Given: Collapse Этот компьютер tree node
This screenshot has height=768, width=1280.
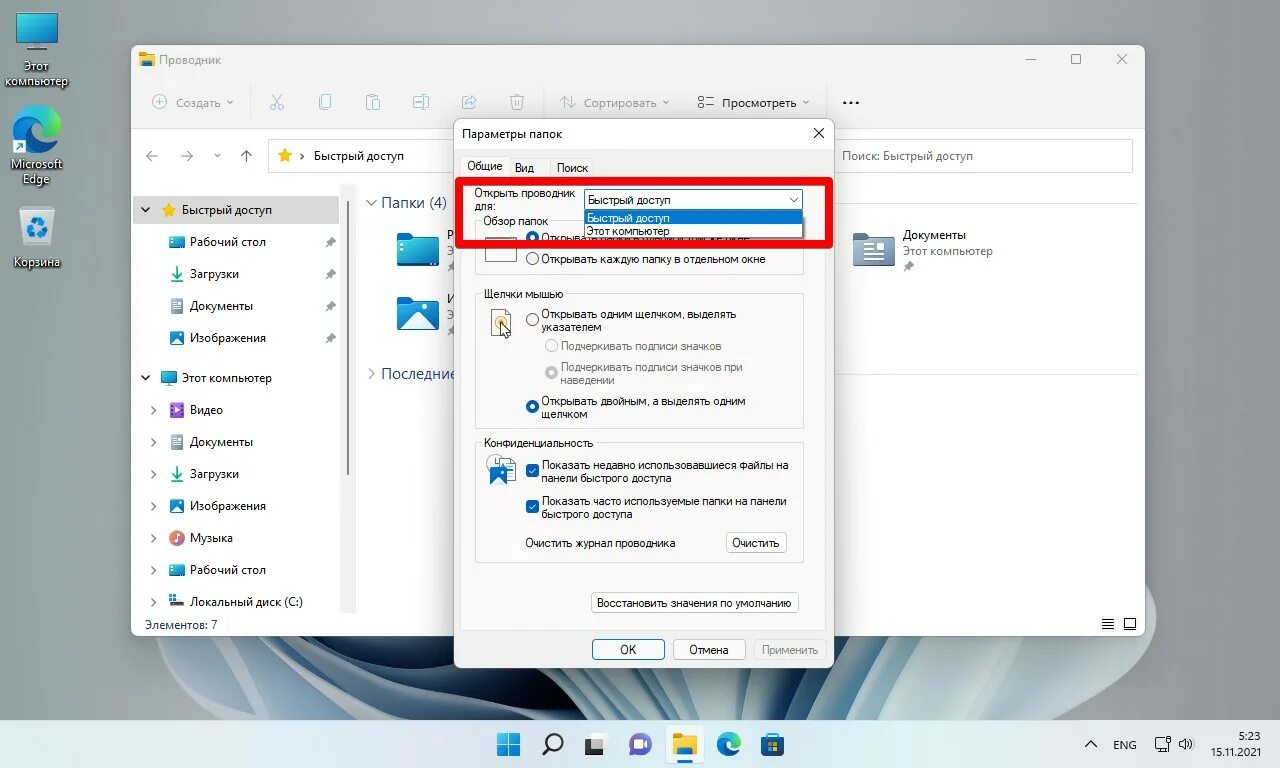Looking at the screenshot, I should (x=146, y=378).
